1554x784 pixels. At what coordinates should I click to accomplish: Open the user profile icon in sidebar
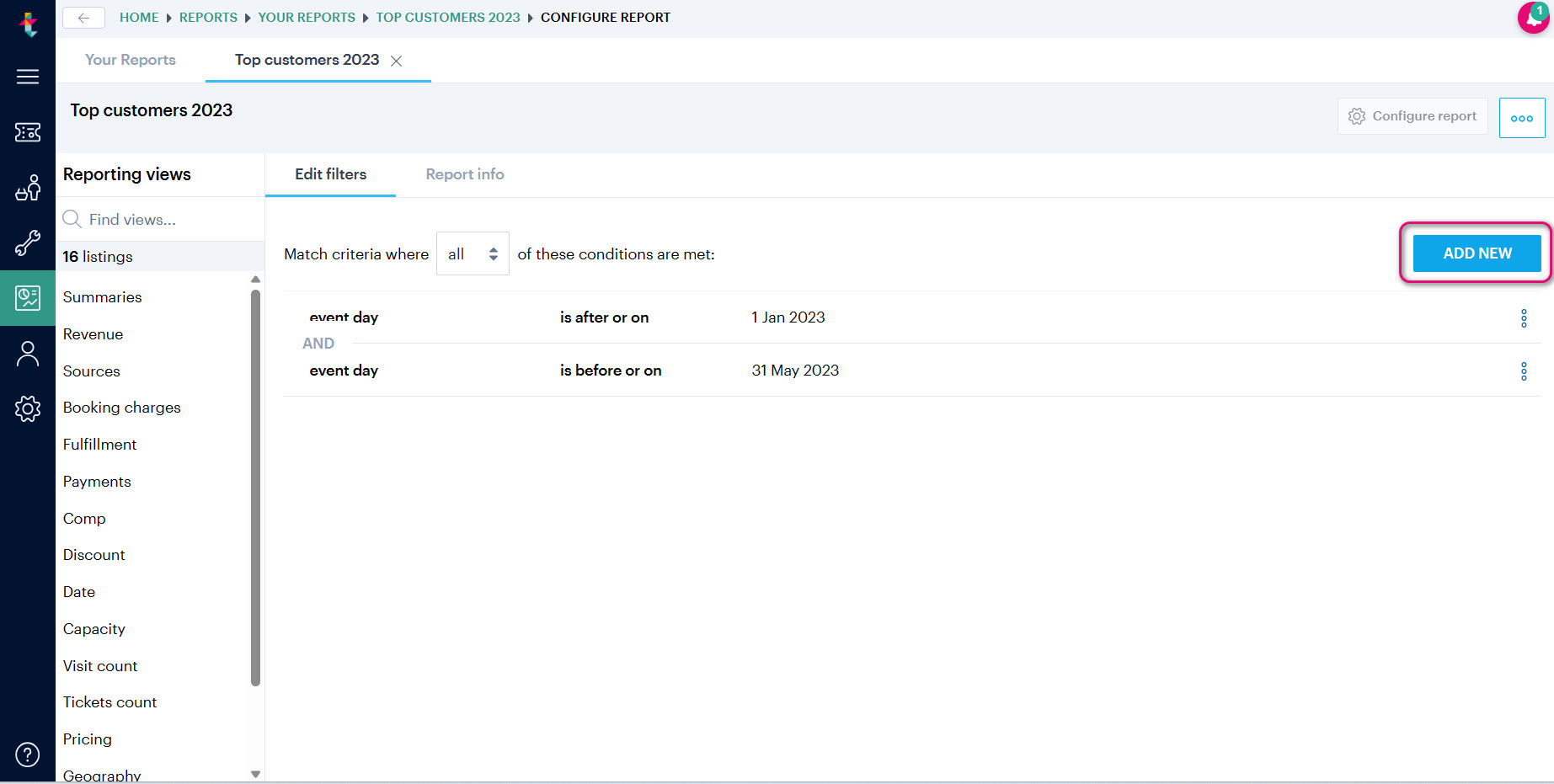point(28,354)
